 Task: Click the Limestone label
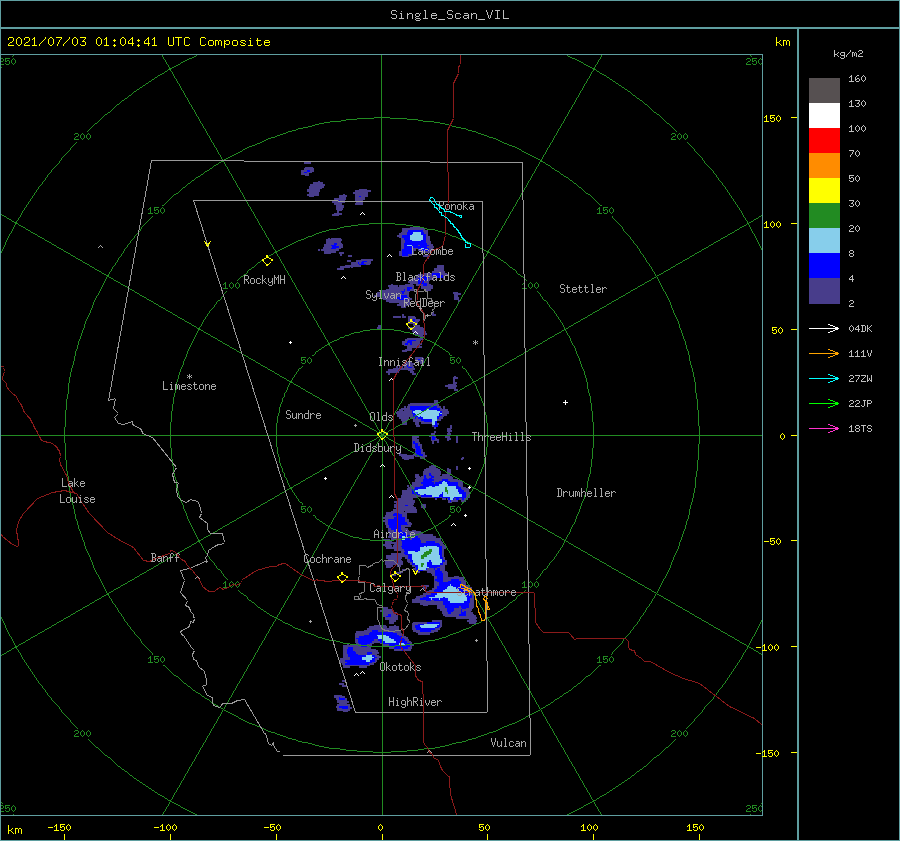189,386
